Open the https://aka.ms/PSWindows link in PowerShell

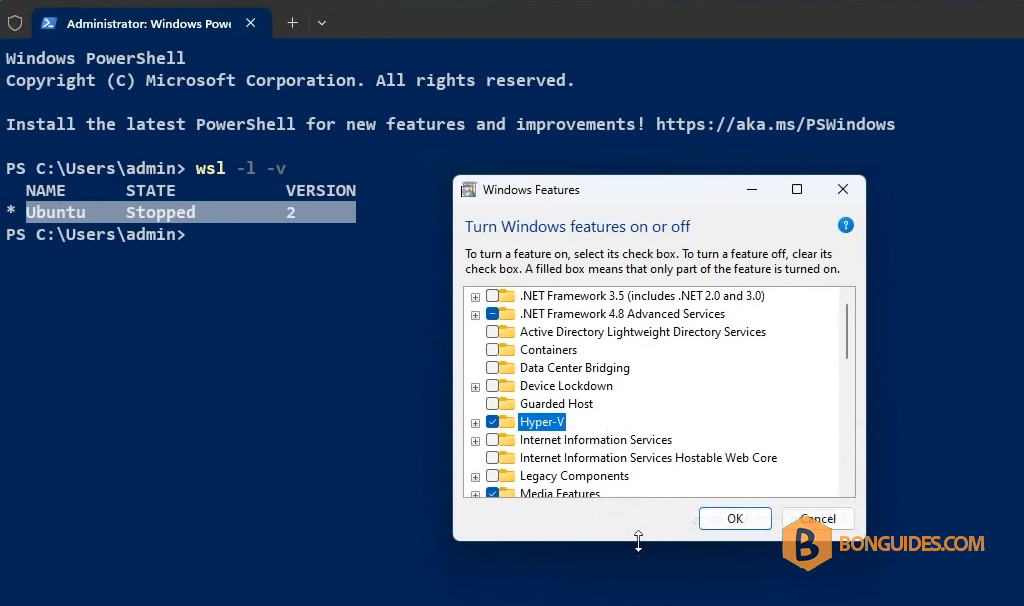click(x=775, y=124)
